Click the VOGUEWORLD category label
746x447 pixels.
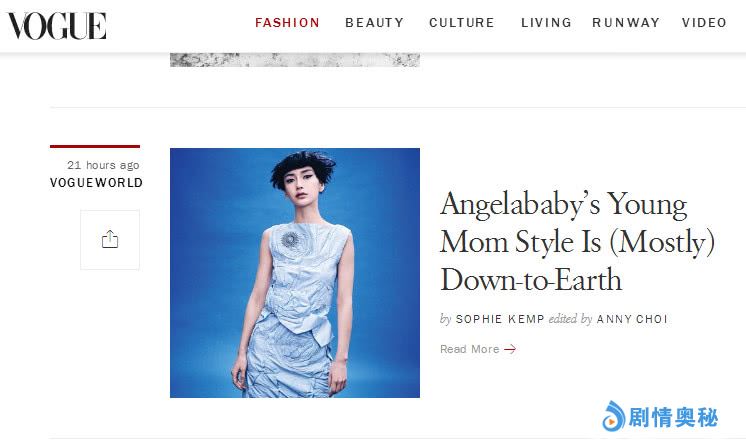(96, 183)
